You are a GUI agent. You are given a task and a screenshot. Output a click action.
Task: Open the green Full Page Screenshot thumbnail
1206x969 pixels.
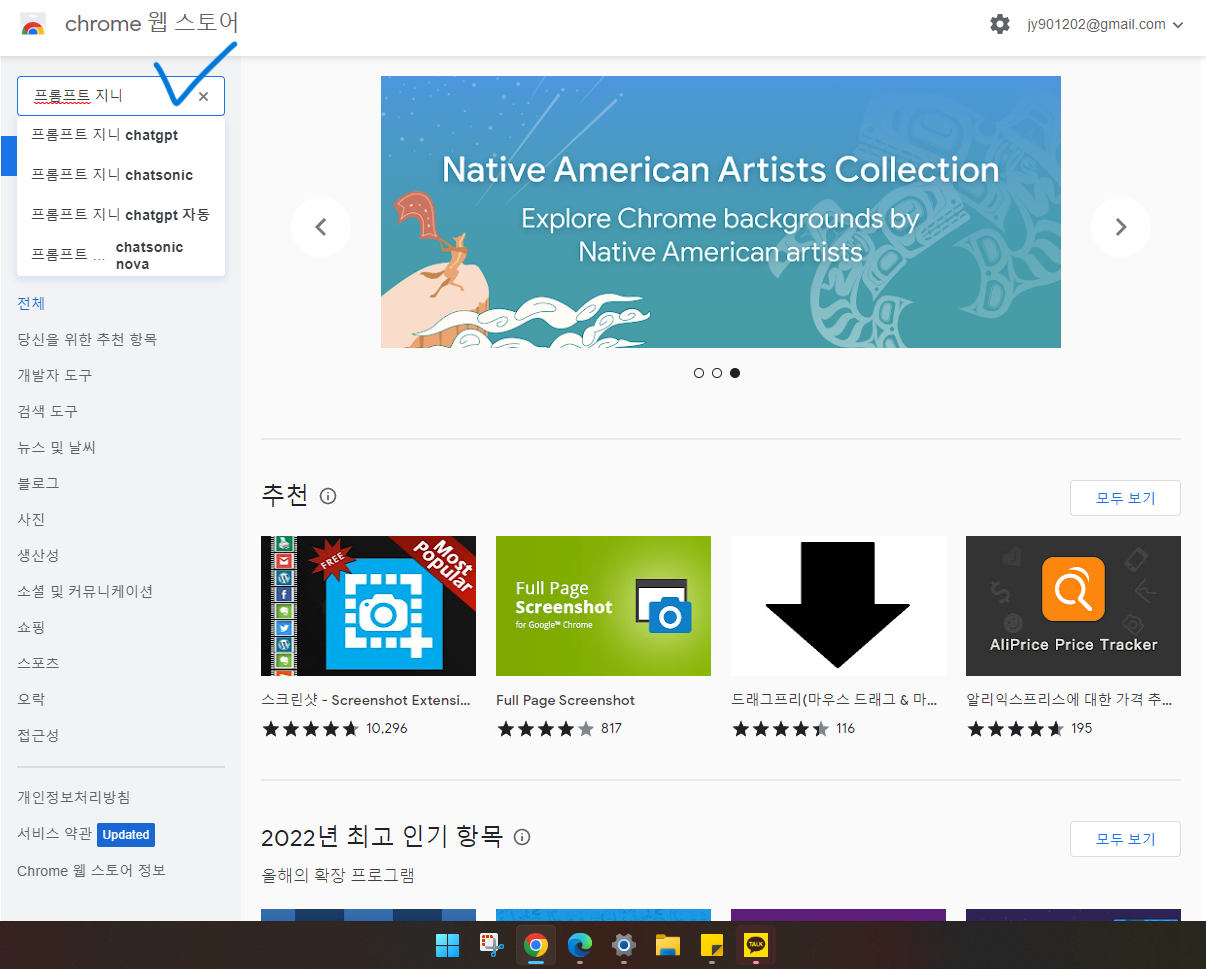pos(603,606)
